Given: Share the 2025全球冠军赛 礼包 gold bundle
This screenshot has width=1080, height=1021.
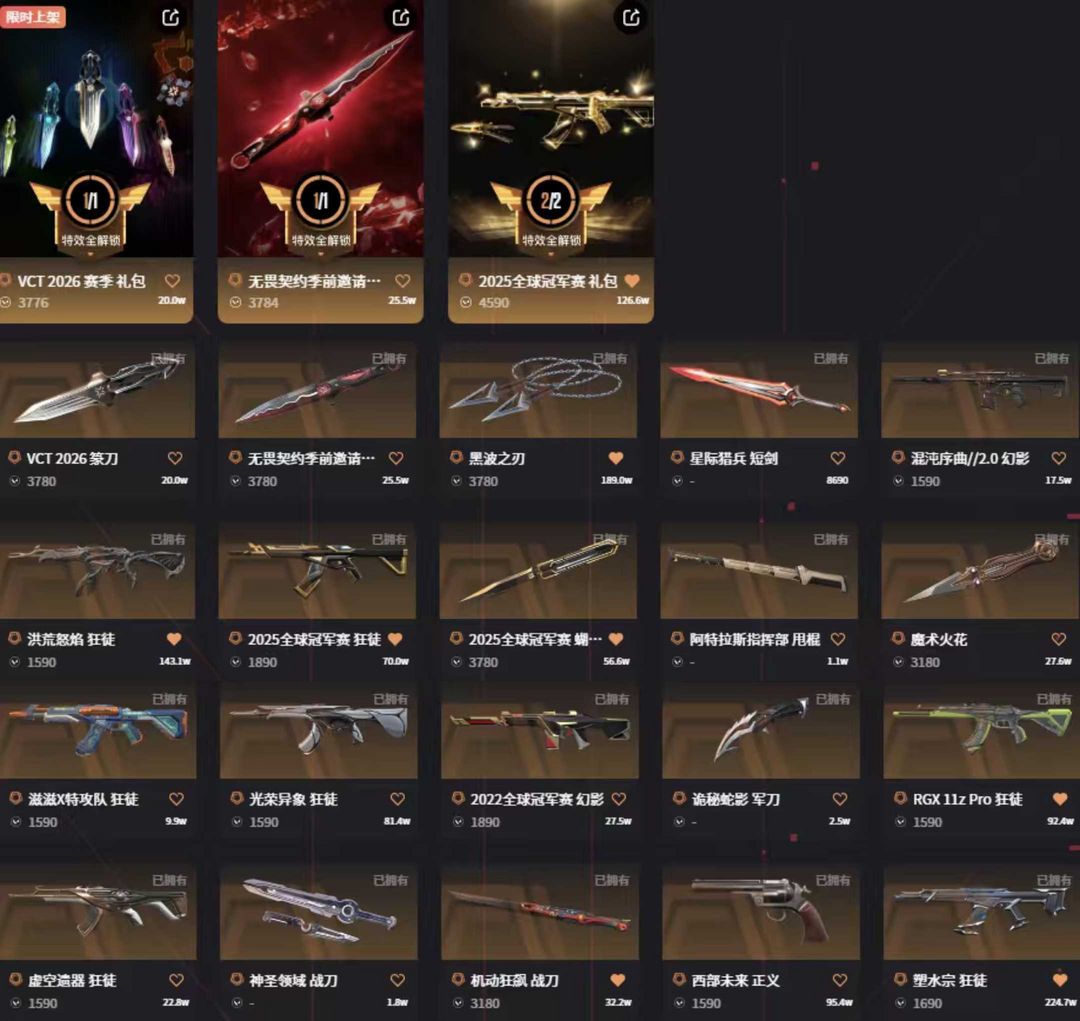Looking at the screenshot, I should coord(631,17).
